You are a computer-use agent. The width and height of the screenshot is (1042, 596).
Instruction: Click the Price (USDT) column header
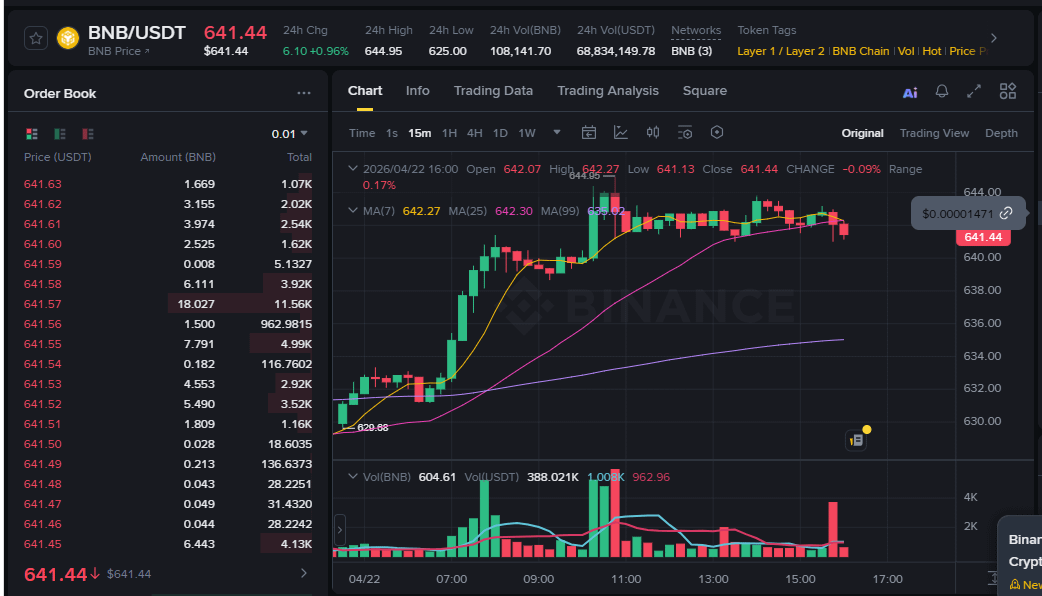click(x=58, y=157)
